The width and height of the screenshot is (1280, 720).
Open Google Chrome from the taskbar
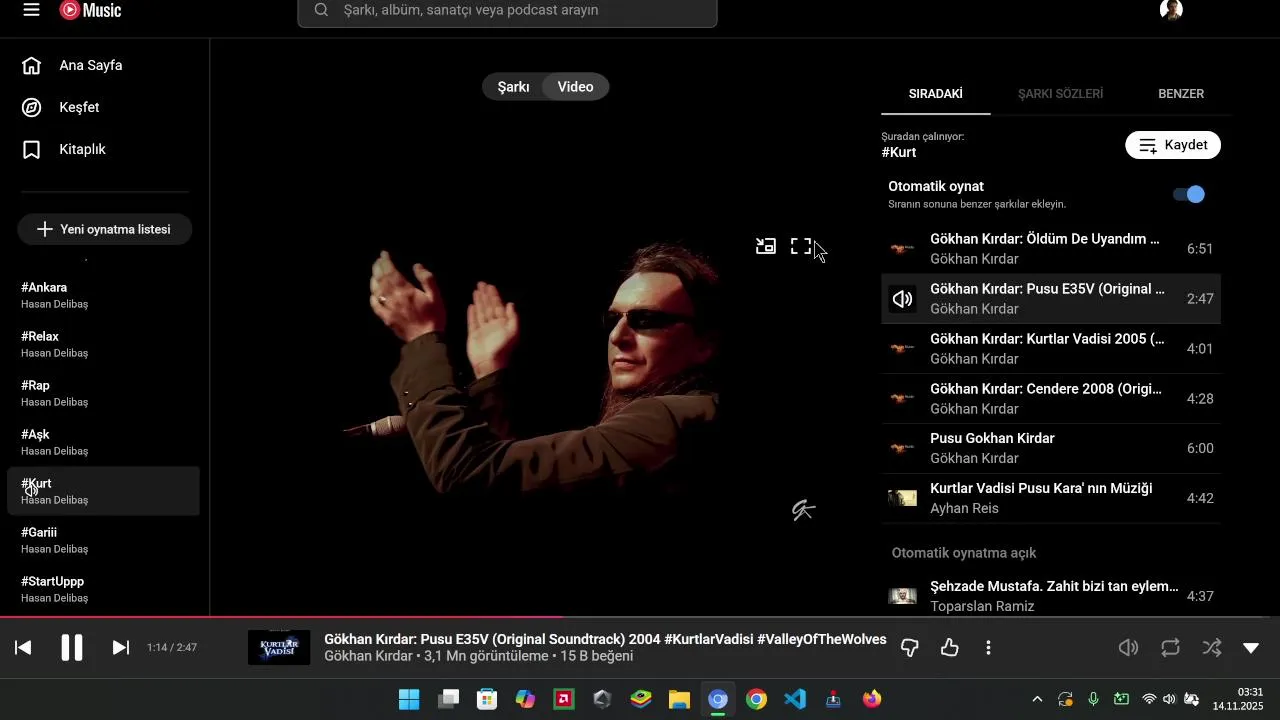(756, 699)
